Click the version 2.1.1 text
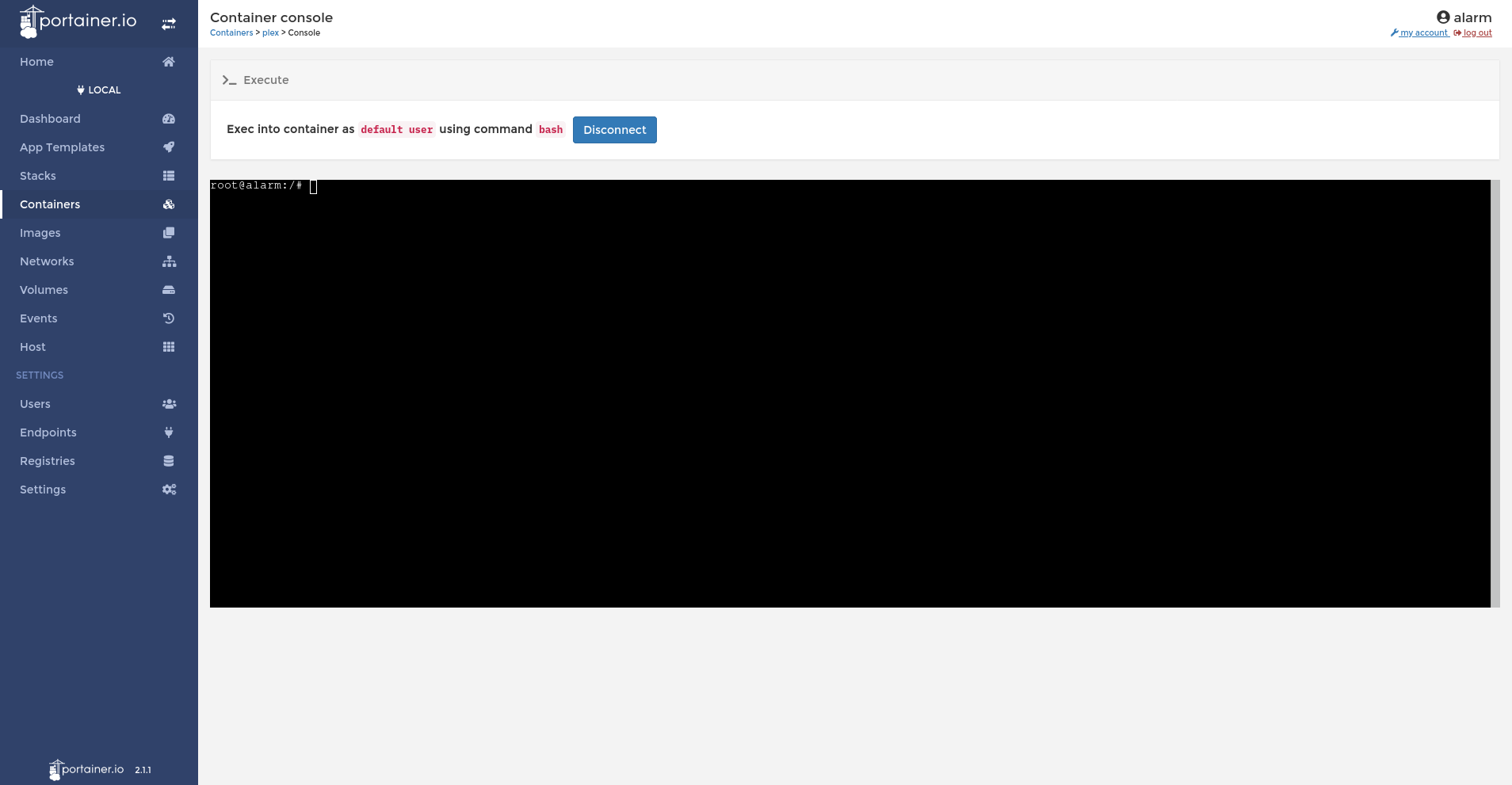The width and height of the screenshot is (1512, 785). [143, 770]
